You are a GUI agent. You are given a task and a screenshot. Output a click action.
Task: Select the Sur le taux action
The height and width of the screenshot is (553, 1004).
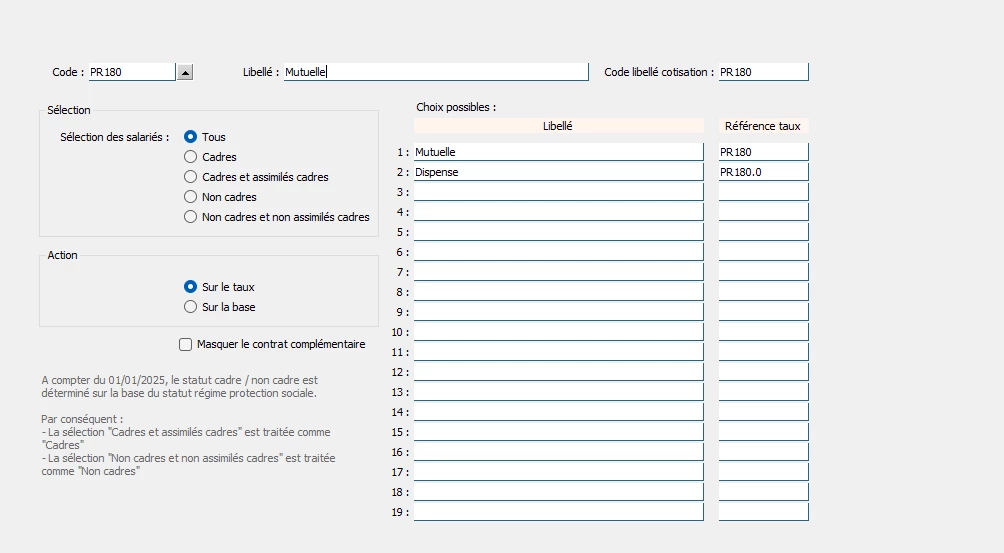[x=191, y=287]
